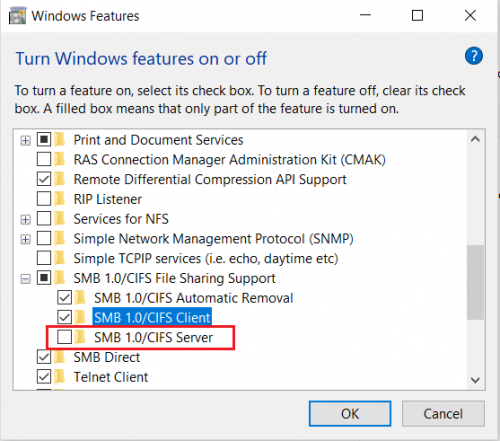Enable Simple TCPIP services checkbox
Screen dimensions: 500x441
(44, 258)
